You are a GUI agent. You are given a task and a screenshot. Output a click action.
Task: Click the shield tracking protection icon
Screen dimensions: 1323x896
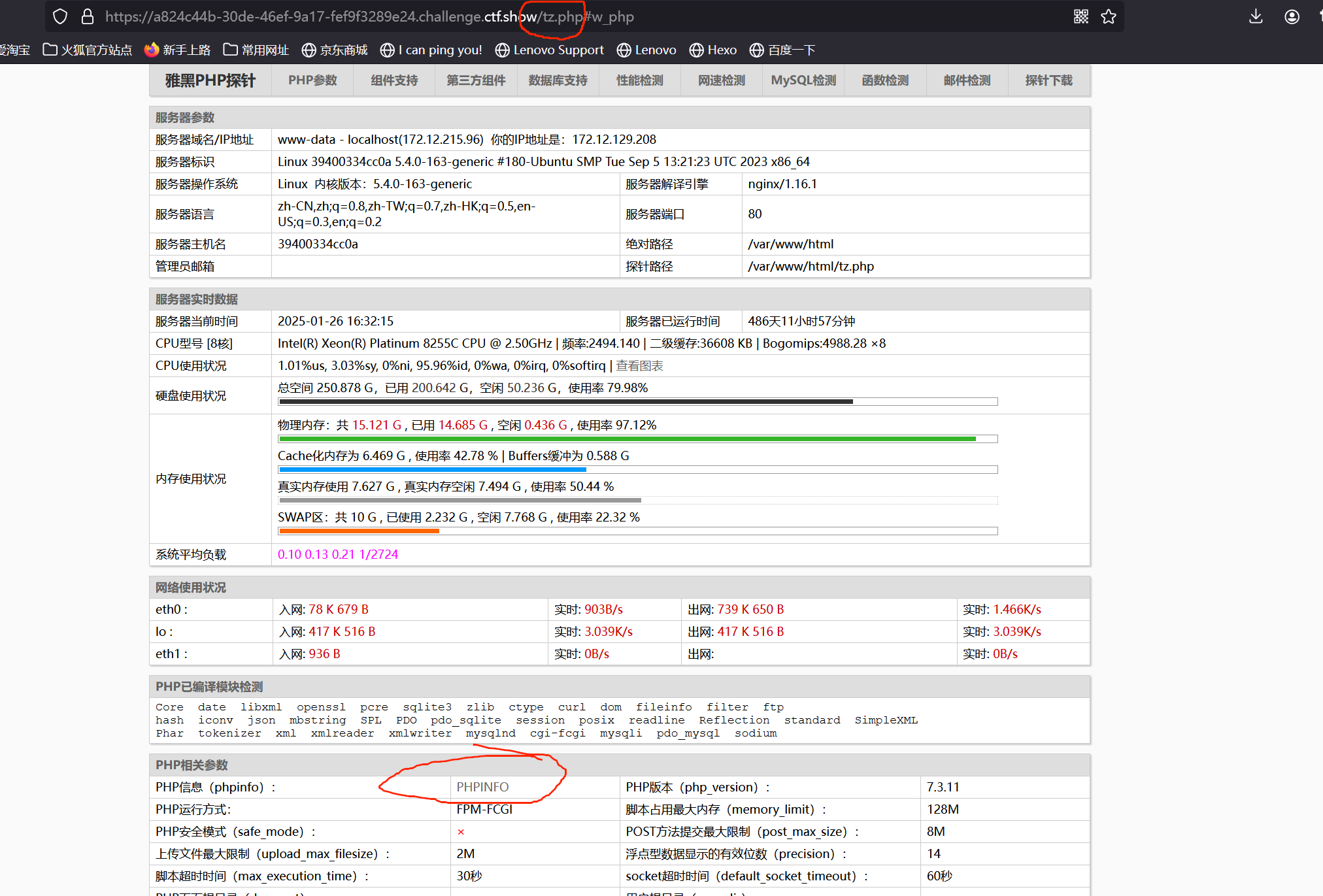point(60,17)
